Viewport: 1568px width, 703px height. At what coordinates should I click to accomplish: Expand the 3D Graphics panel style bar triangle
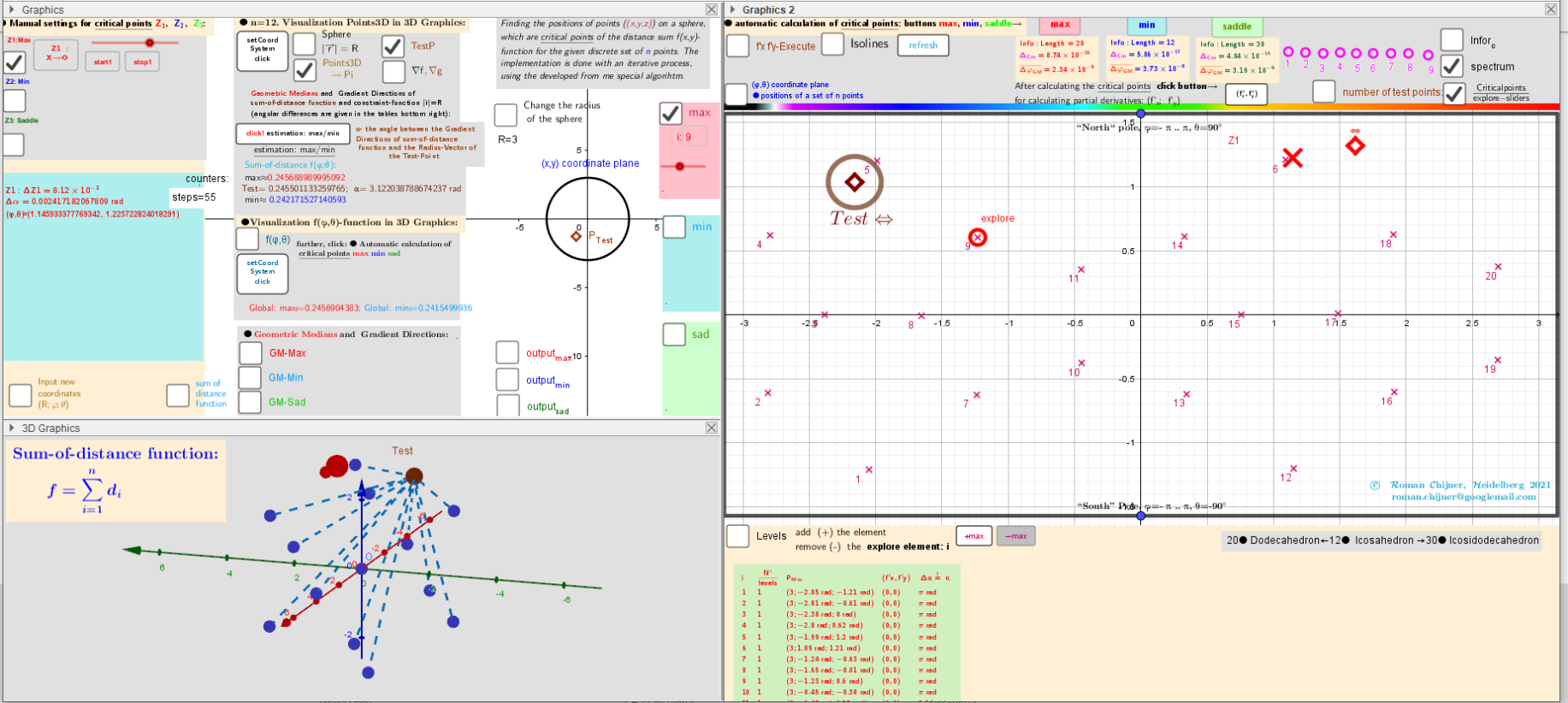click(12, 428)
